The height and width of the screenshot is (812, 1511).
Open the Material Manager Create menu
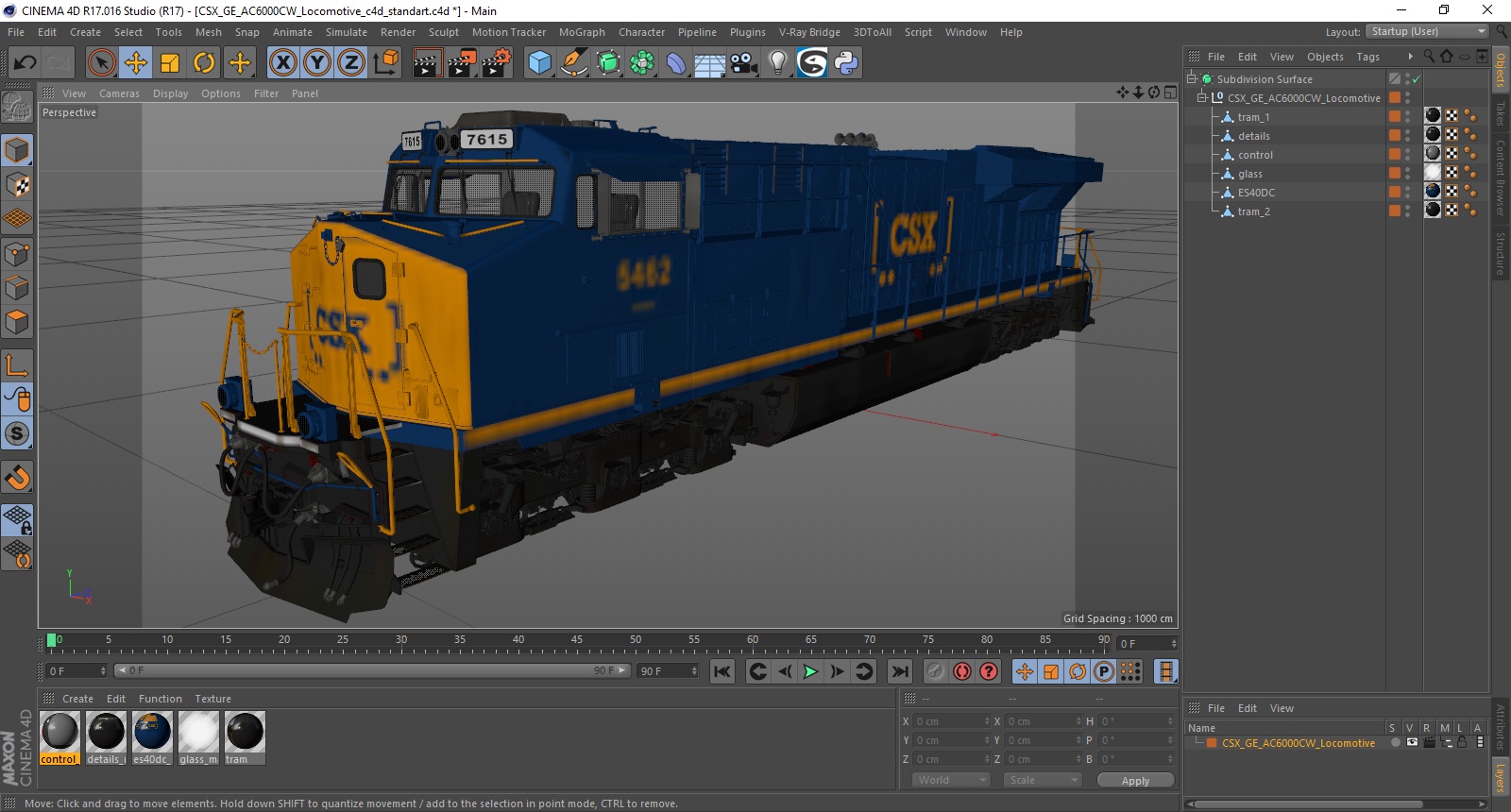tap(77, 699)
